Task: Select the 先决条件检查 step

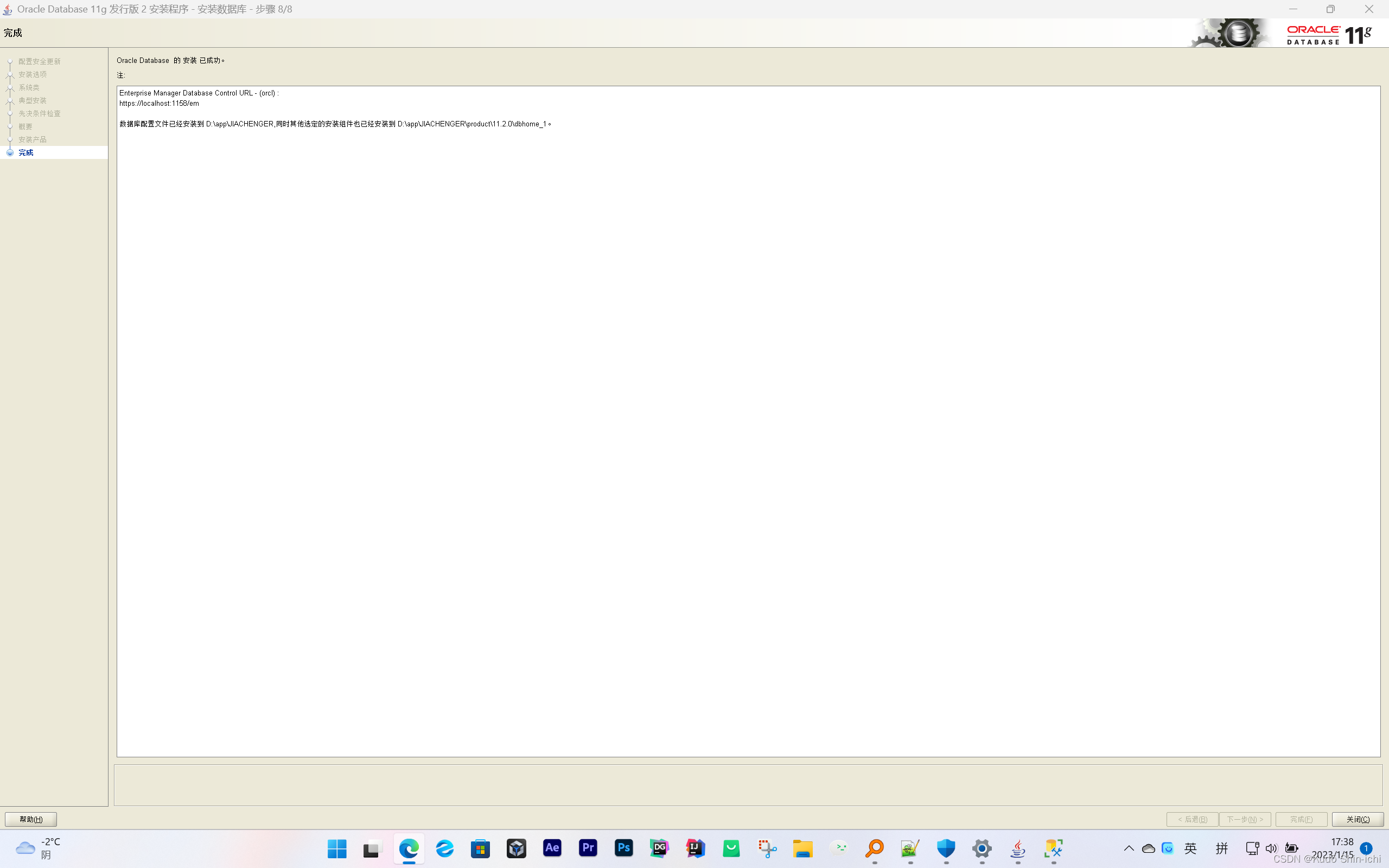Action: tap(39, 114)
